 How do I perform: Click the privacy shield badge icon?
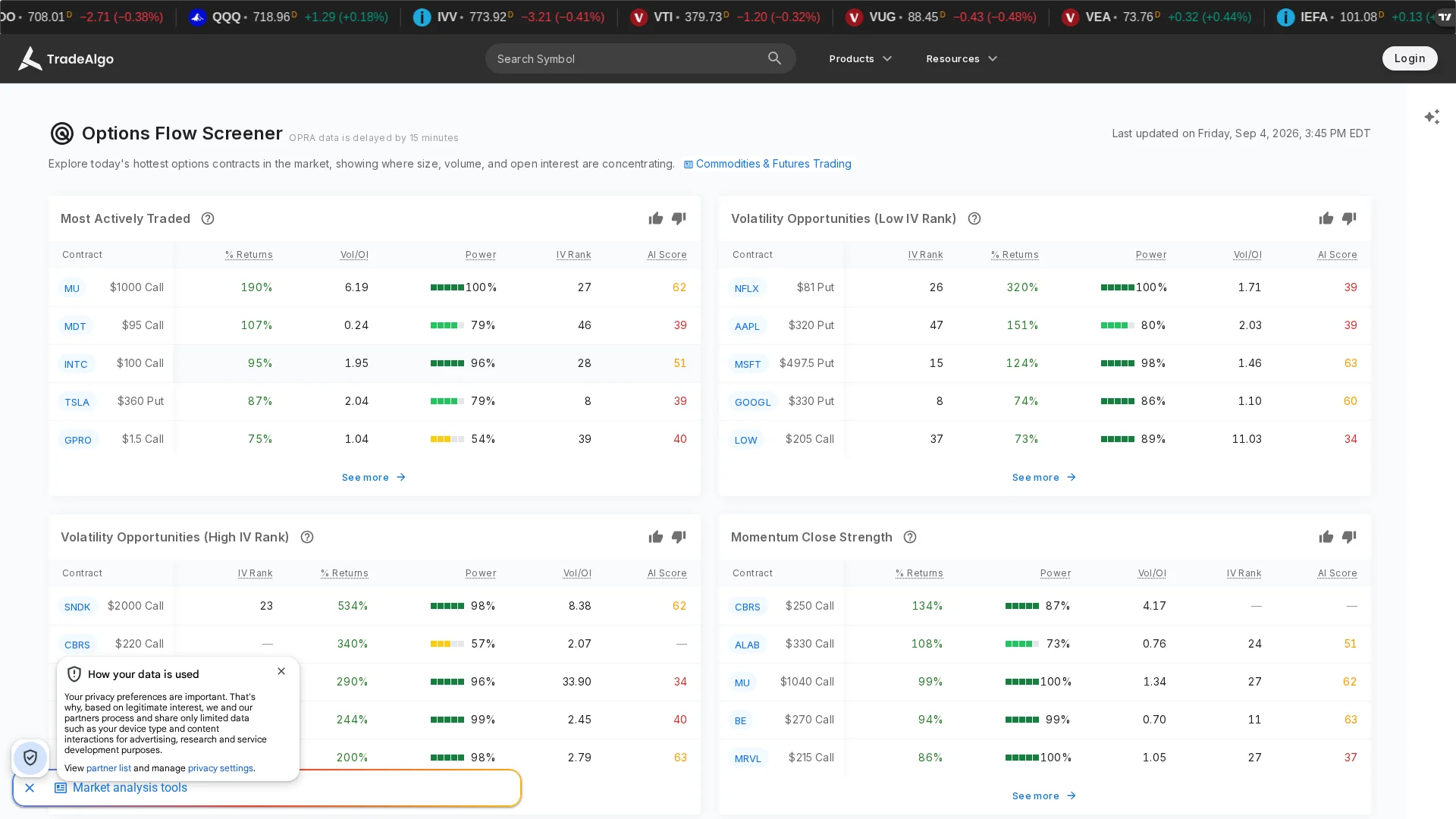pos(30,758)
